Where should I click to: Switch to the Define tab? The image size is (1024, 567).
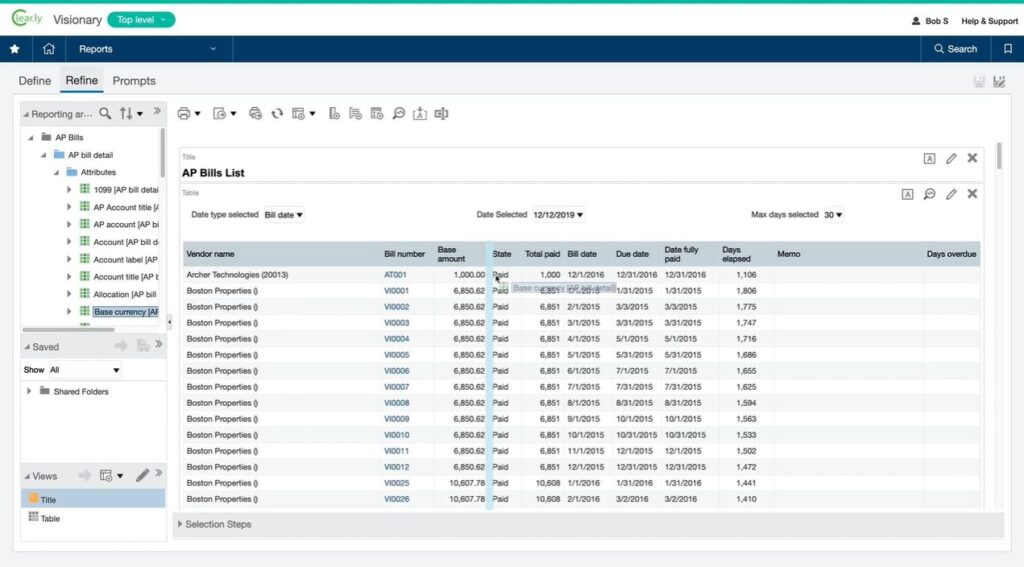[35, 81]
